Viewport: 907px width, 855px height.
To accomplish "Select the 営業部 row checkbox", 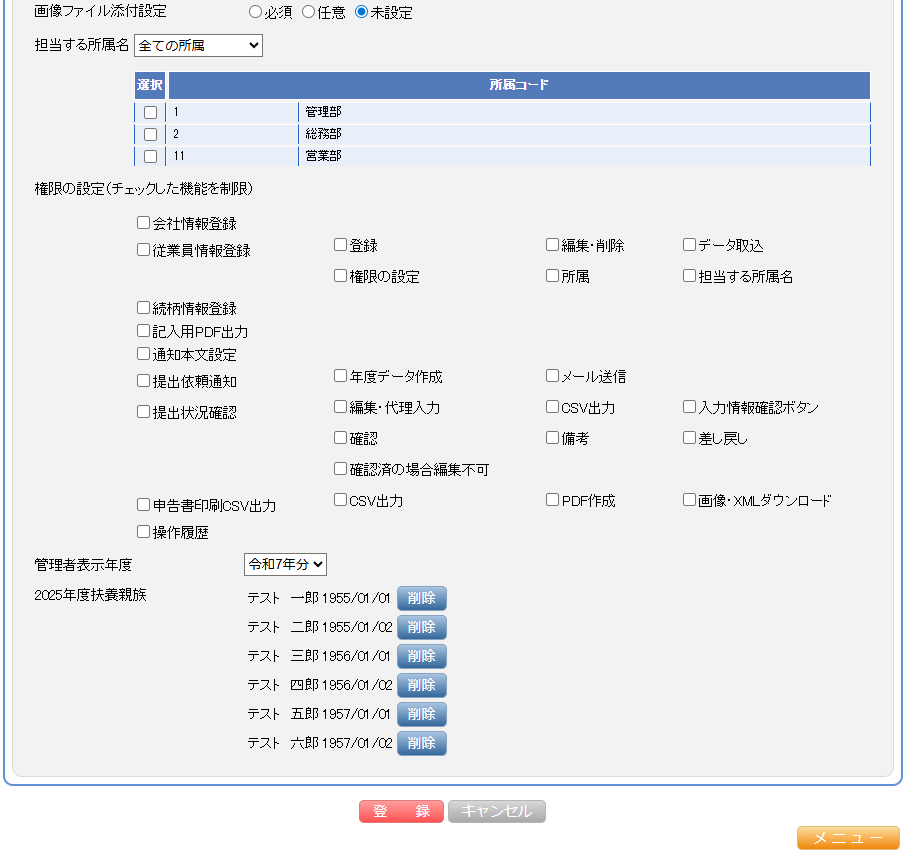I will tap(150, 156).
